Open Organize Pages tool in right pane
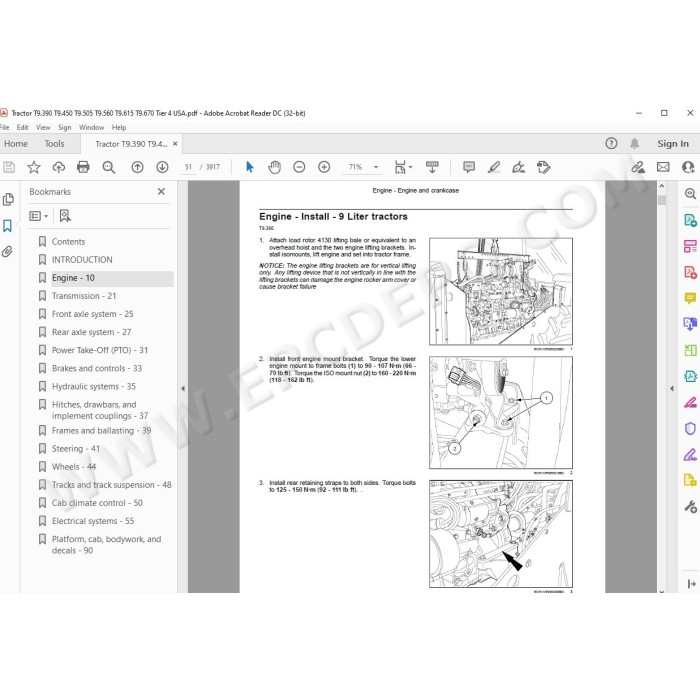The image size is (700, 700). coord(690,246)
